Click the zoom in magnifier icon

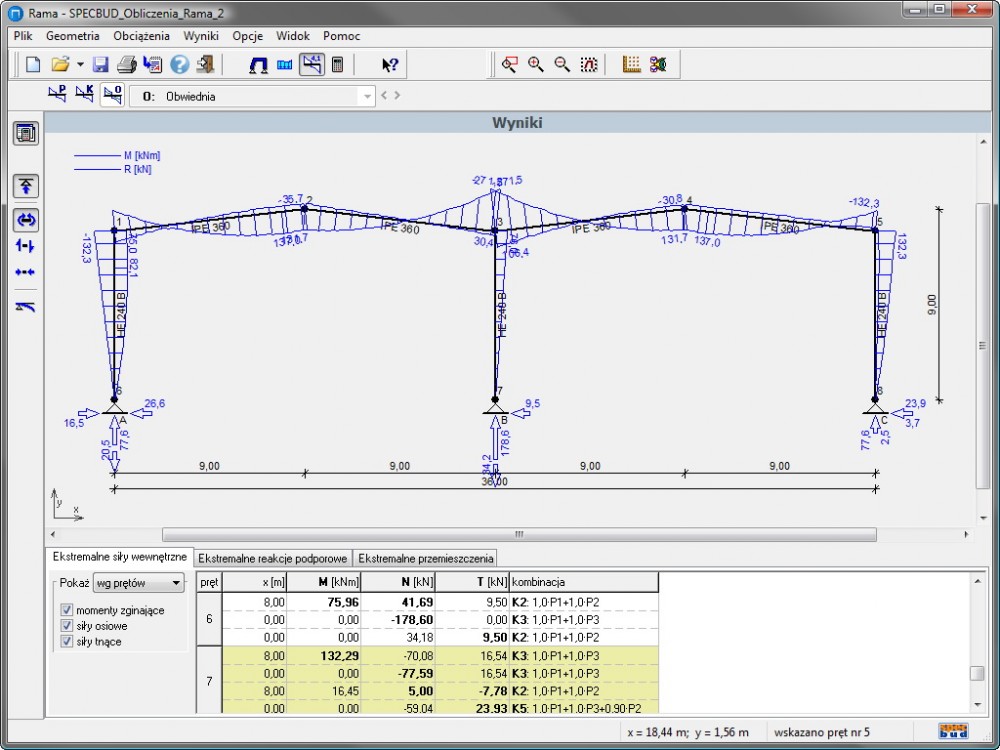[536, 65]
